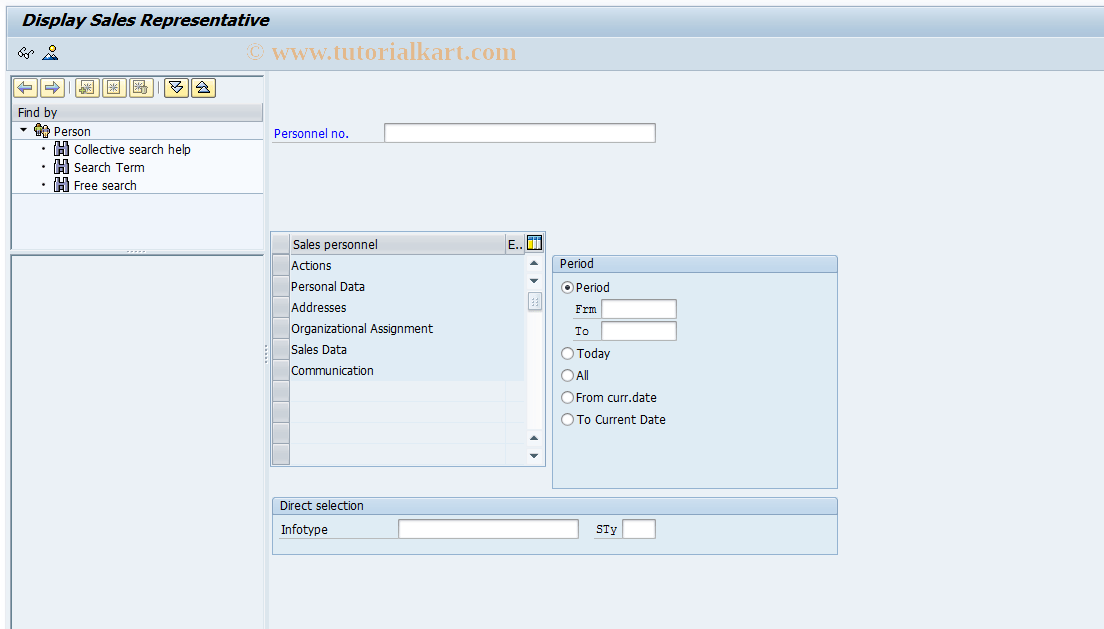The image size is (1104, 629).
Task: Select the Organizational Assignment infotype row
Action: [x=362, y=328]
